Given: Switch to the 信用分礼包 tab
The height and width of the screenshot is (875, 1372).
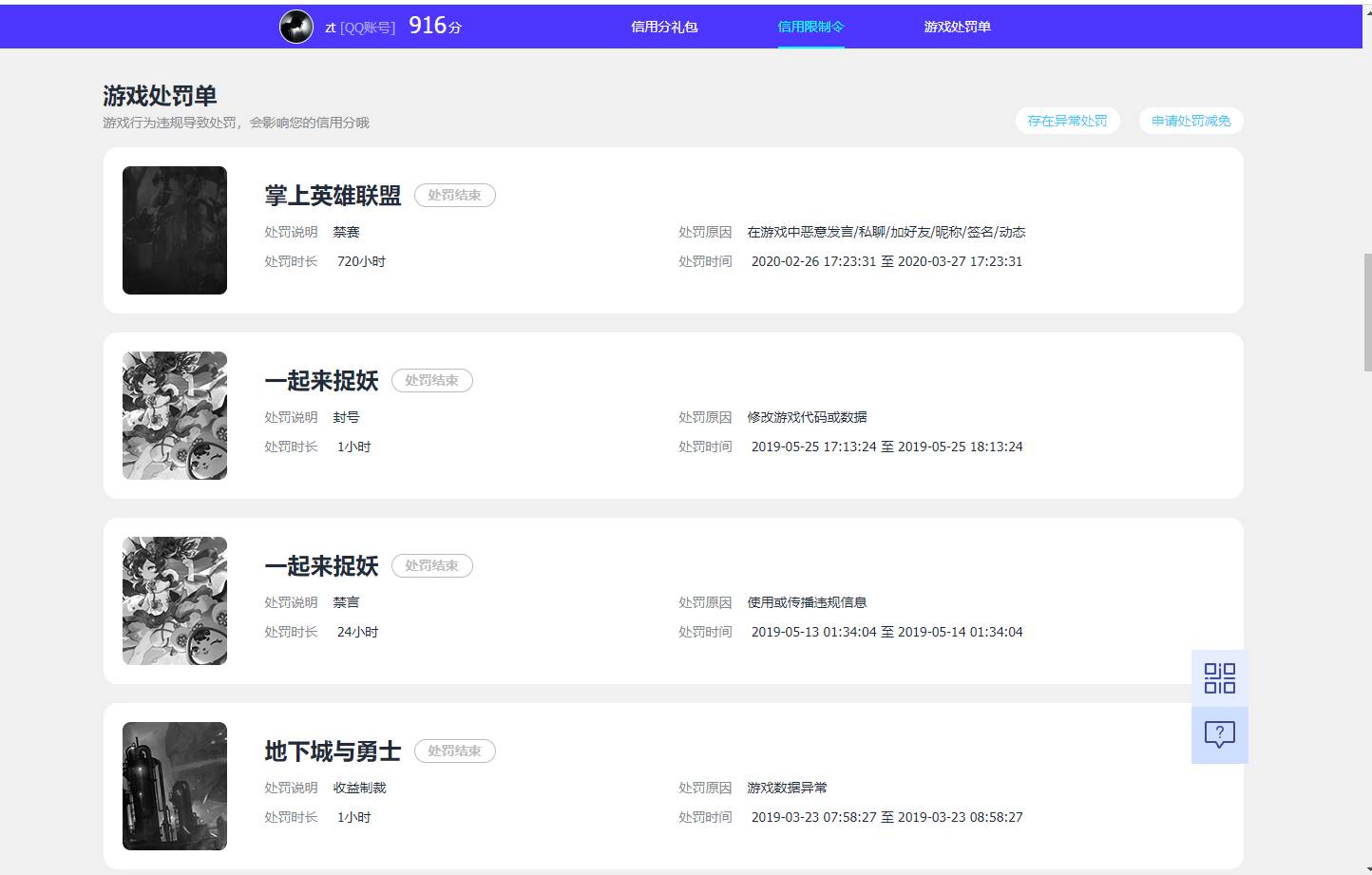Looking at the screenshot, I should tap(664, 27).
